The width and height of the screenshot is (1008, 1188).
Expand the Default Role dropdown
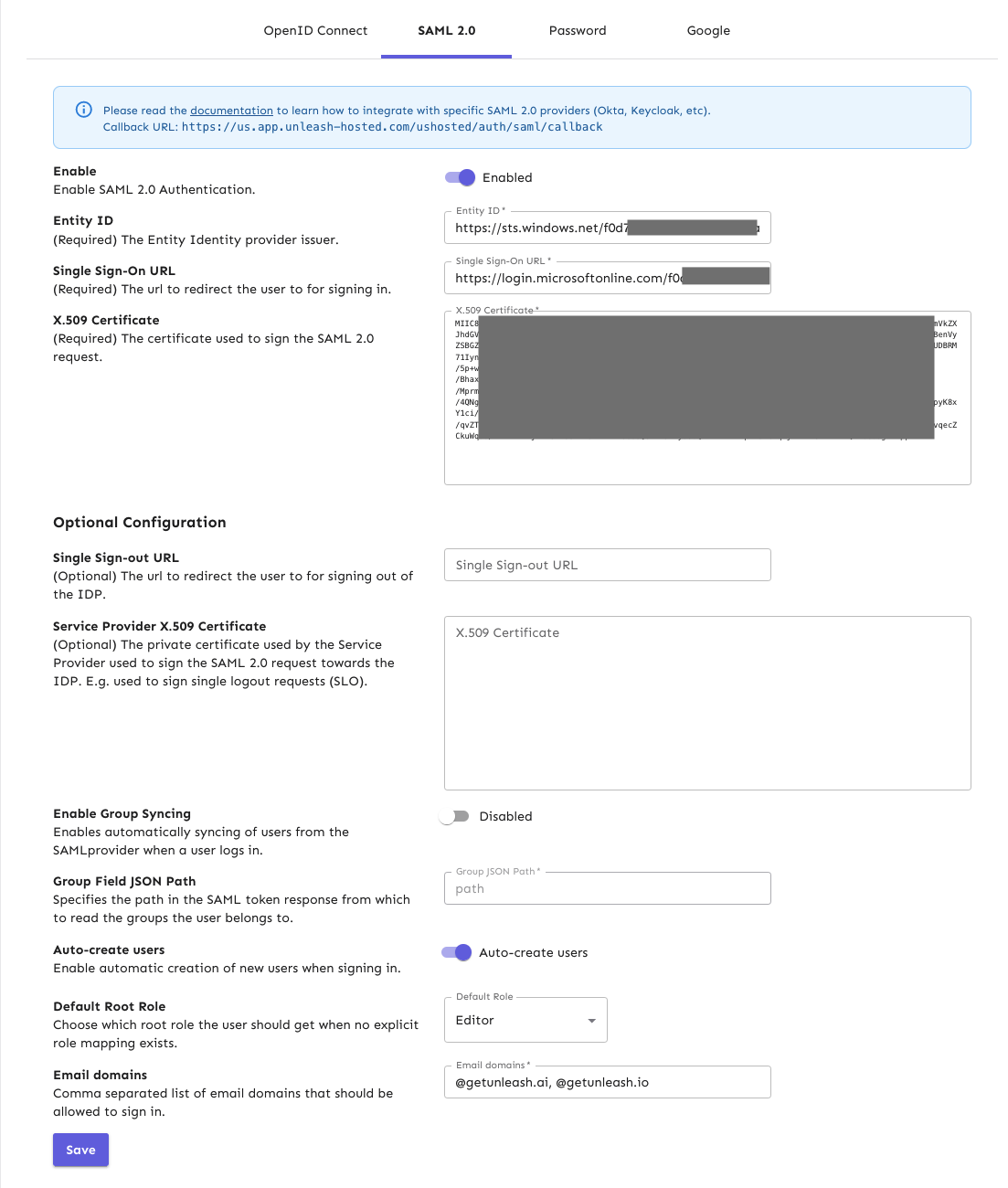point(525,1020)
